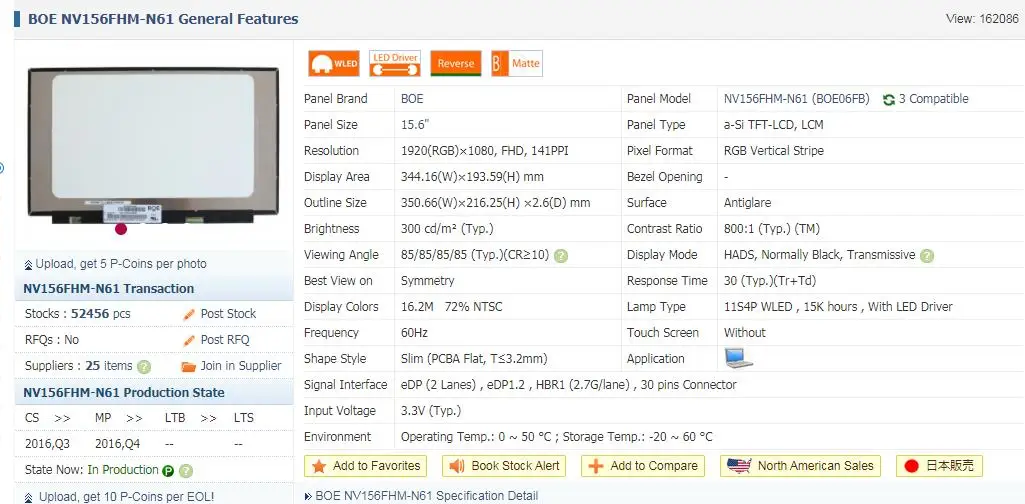Click the pencil icon next to Post Stock
The width and height of the screenshot is (1025, 504).
click(x=189, y=314)
